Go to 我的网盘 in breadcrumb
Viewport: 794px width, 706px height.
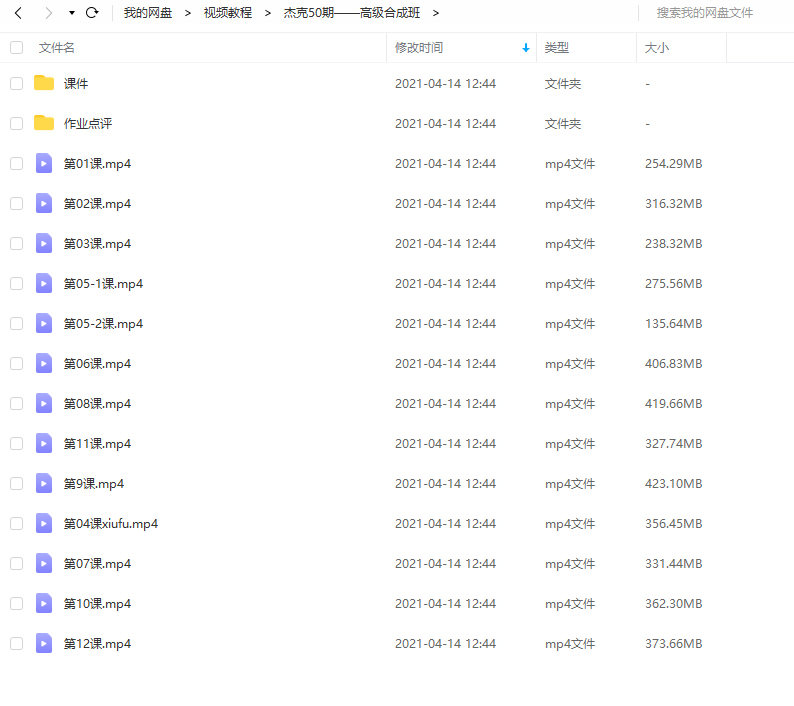pyautogui.click(x=148, y=13)
